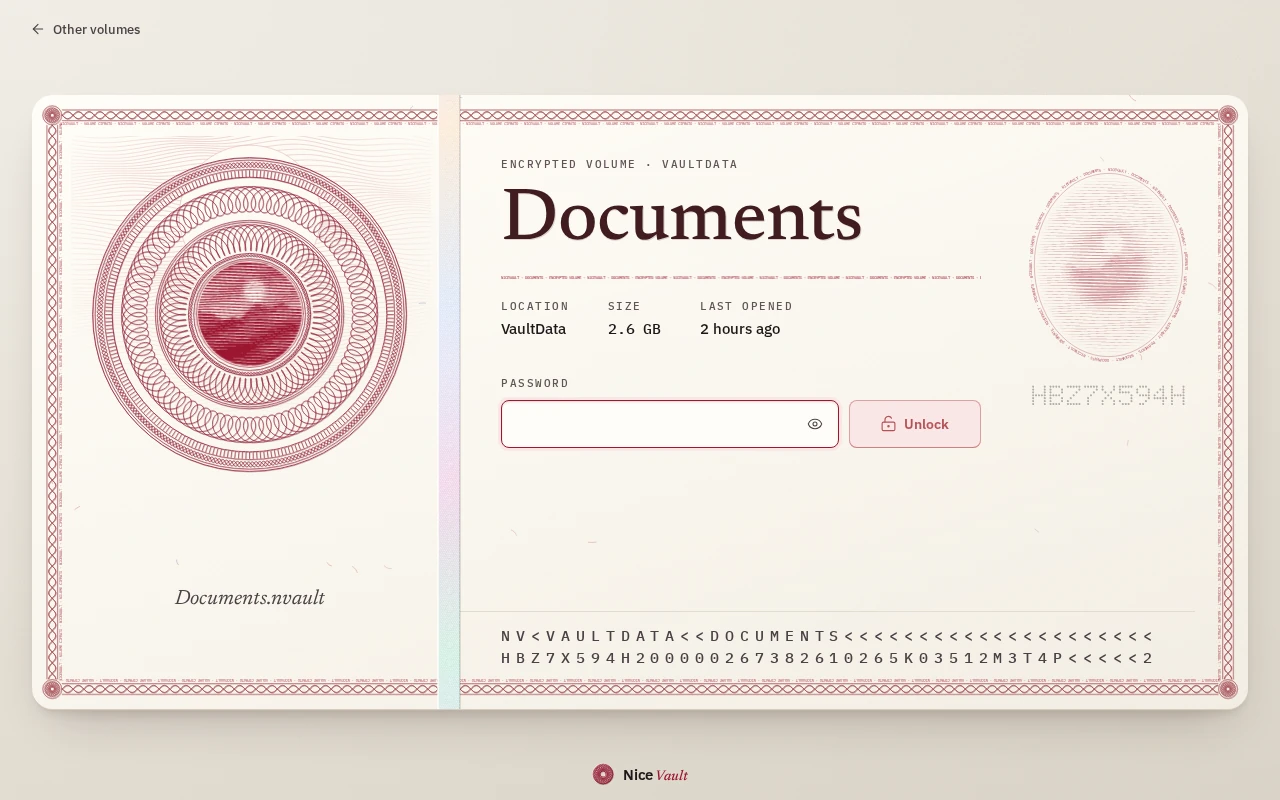Viewport: 1280px width, 800px height.
Task: Toggle password visibility eye icon
Action: 815,424
